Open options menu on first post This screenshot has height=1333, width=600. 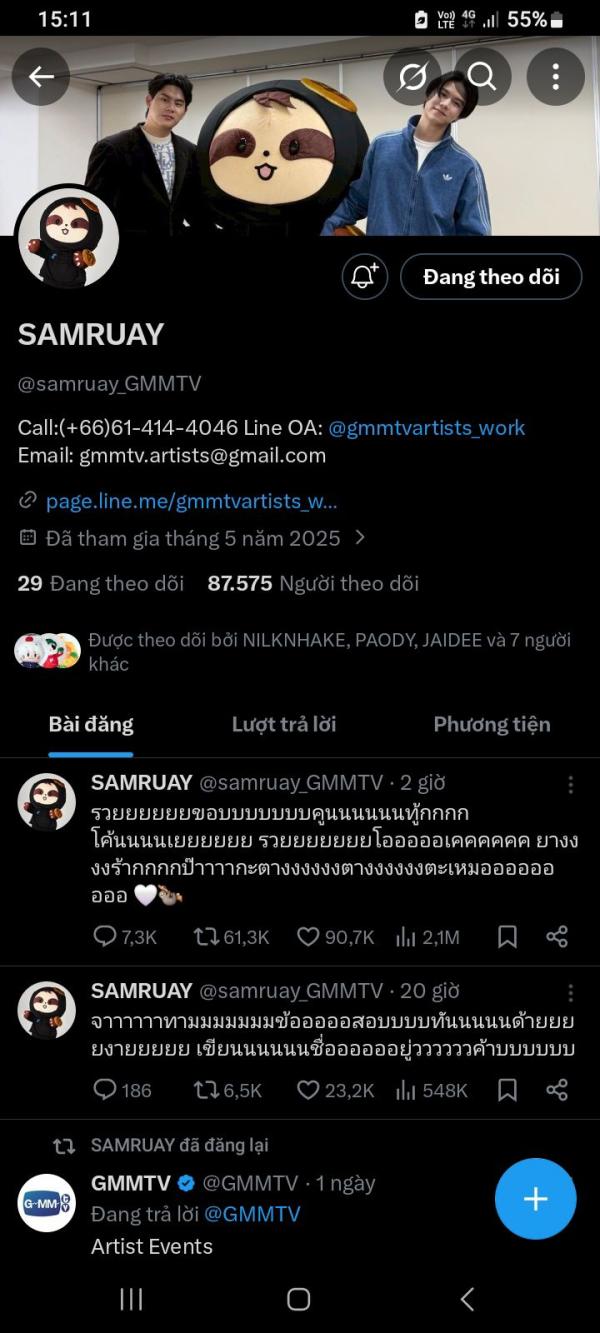coord(570,785)
